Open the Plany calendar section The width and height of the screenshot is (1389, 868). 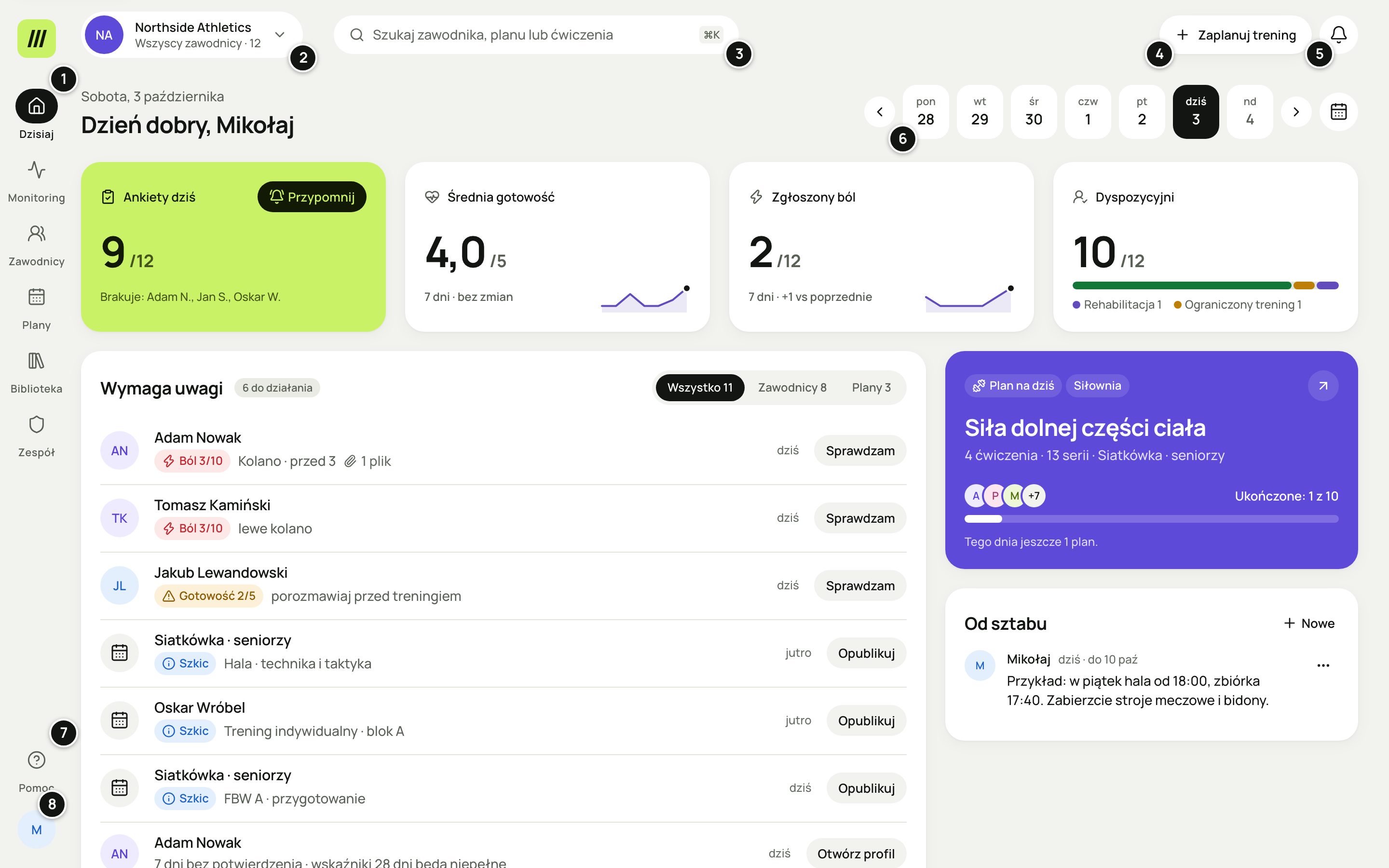point(36,309)
